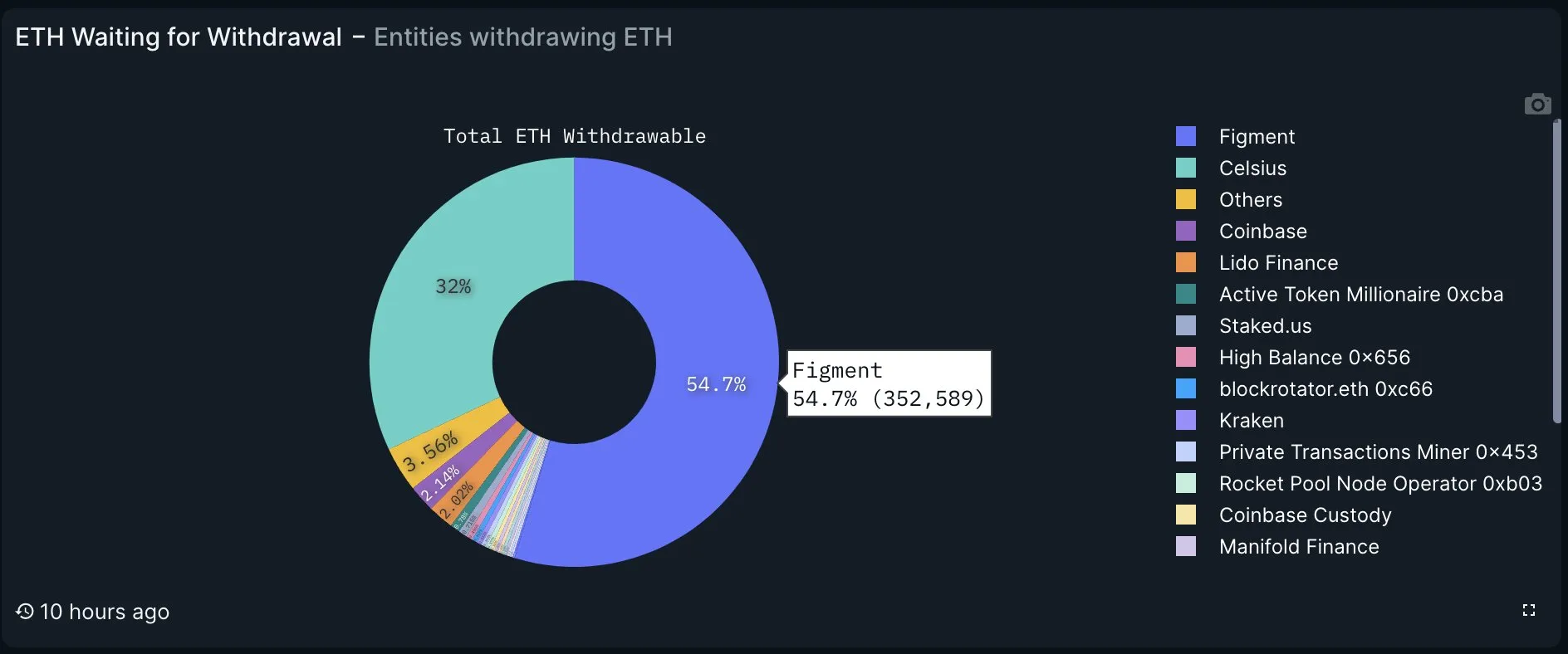The width and height of the screenshot is (1568, 654).
Task: Select the Figment legend color square
Action: tap(1185, 135)
